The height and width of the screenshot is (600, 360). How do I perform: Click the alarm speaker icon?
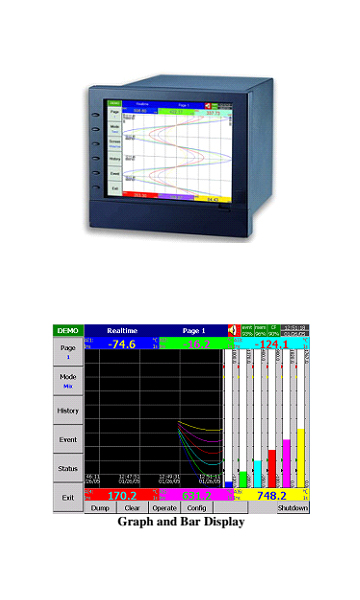point(234,330)
